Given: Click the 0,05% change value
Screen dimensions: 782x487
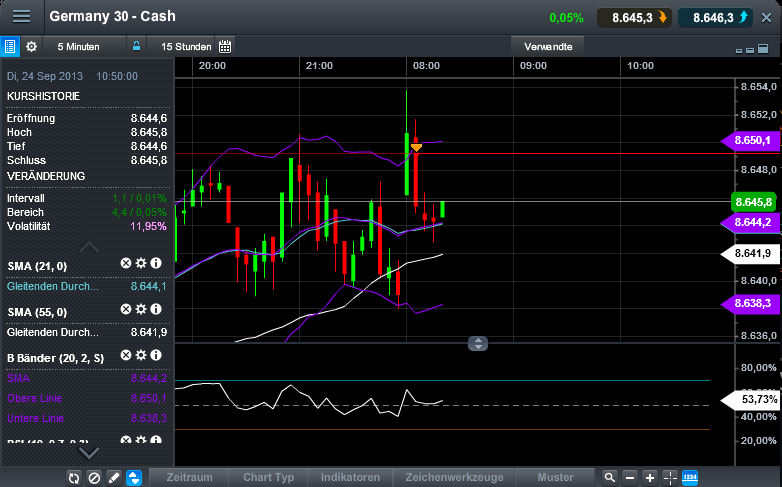Looking at the screenshot, I should click(566, 18).
